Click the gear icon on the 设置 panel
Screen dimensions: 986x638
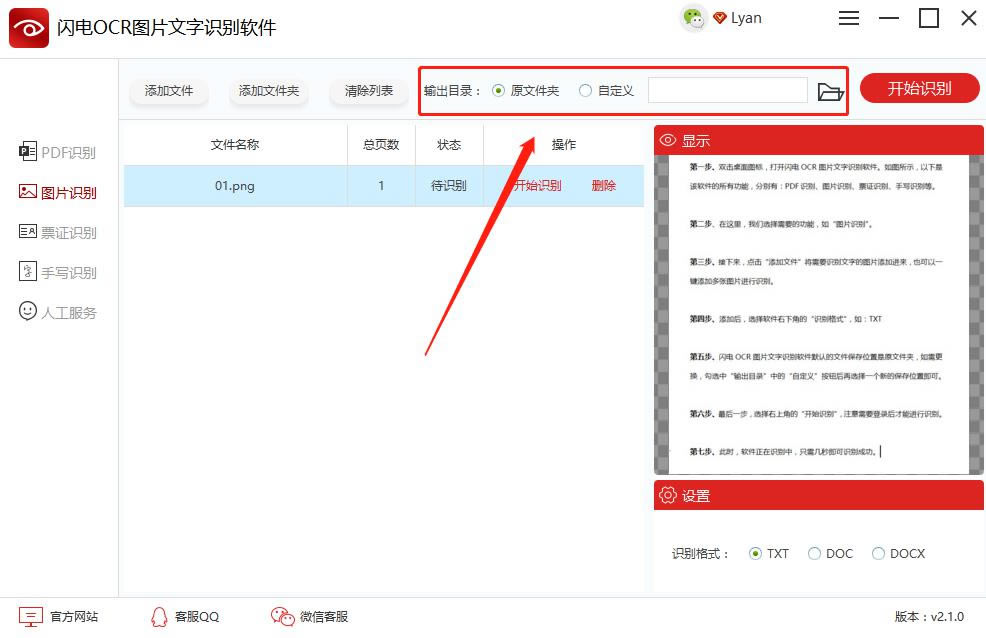[668, 495]
